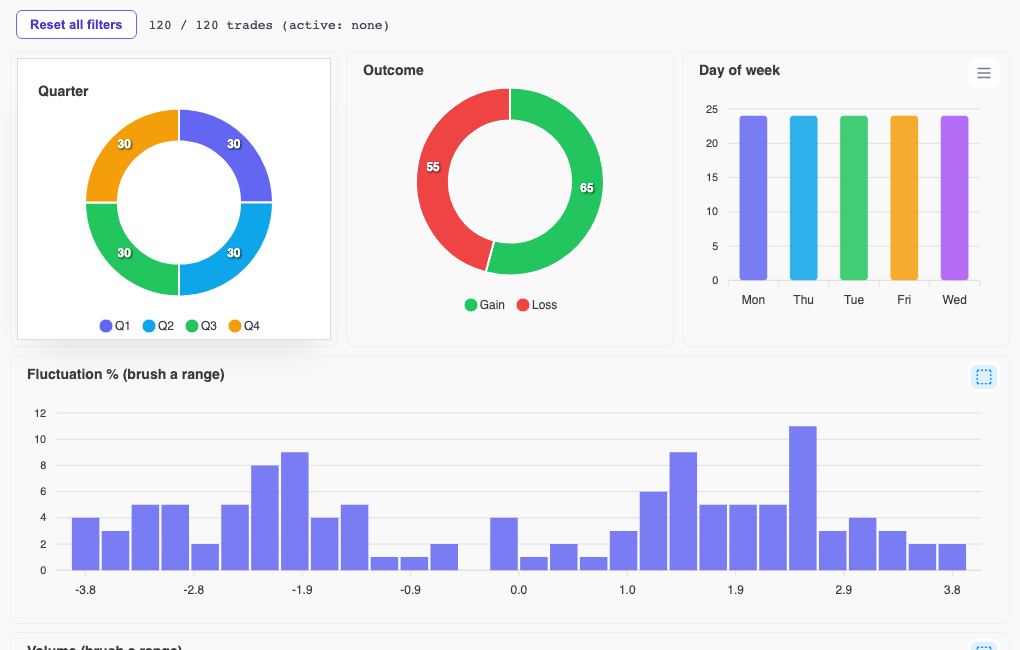Click the "-1.9" x-axis label

(302, 590)
